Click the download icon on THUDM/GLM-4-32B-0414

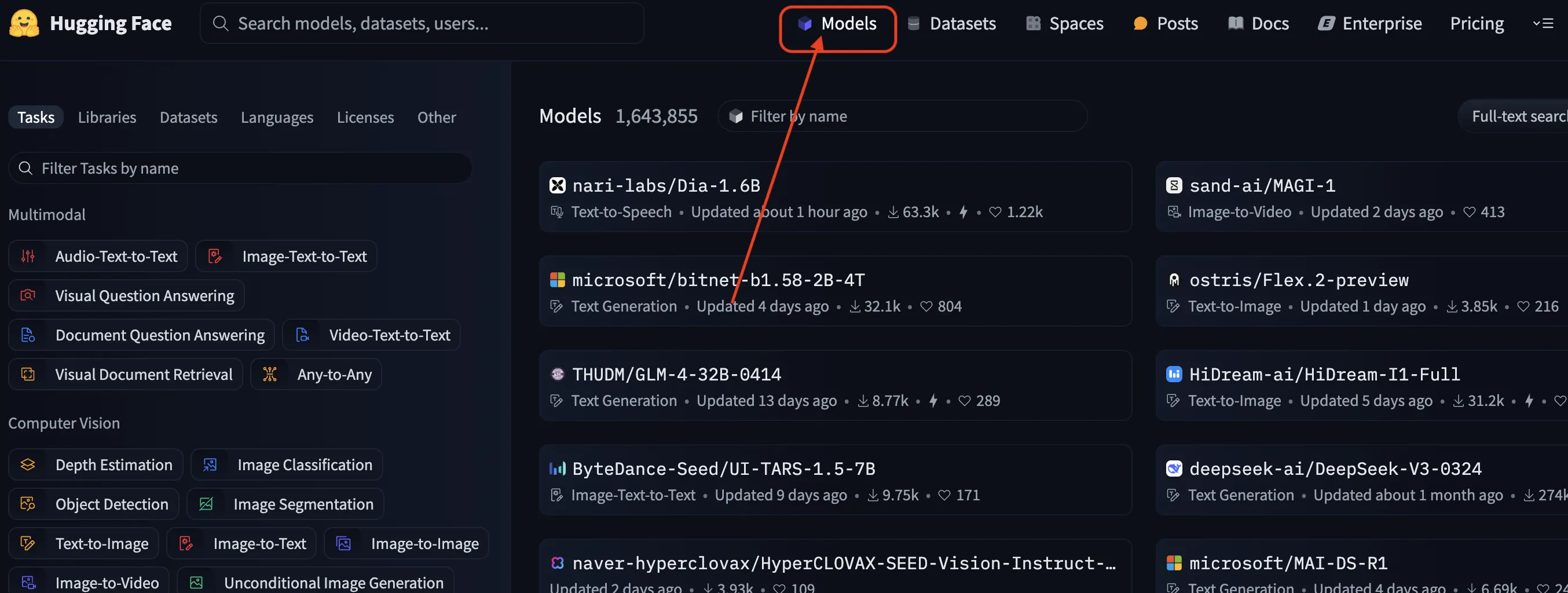(863, 401)
